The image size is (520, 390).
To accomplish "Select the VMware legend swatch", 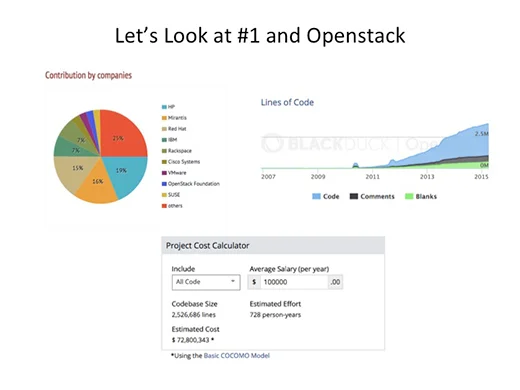I will coord(164,173).
